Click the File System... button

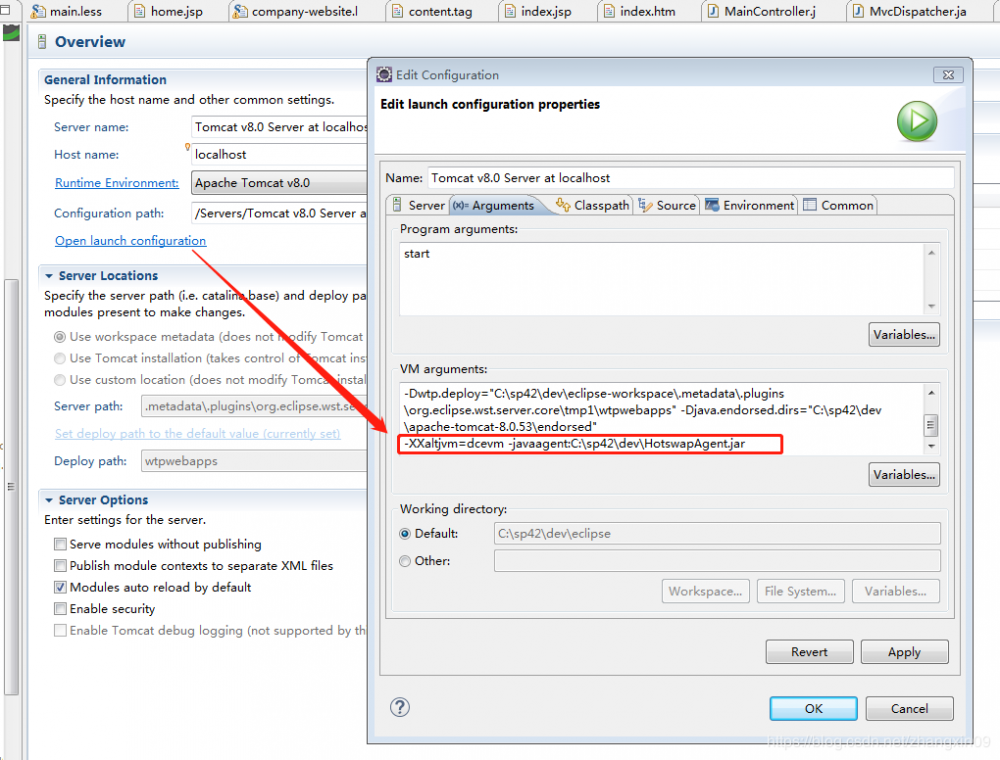tap(800, 592)
